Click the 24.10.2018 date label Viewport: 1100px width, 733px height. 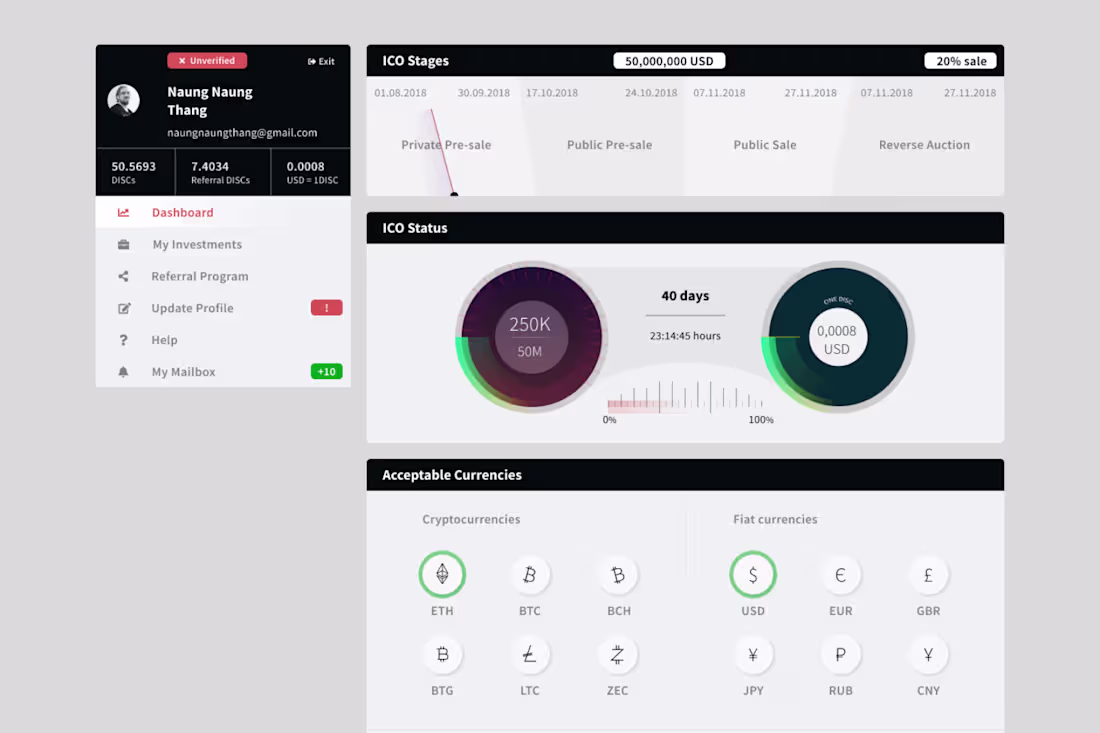click(x=651, y=93)
